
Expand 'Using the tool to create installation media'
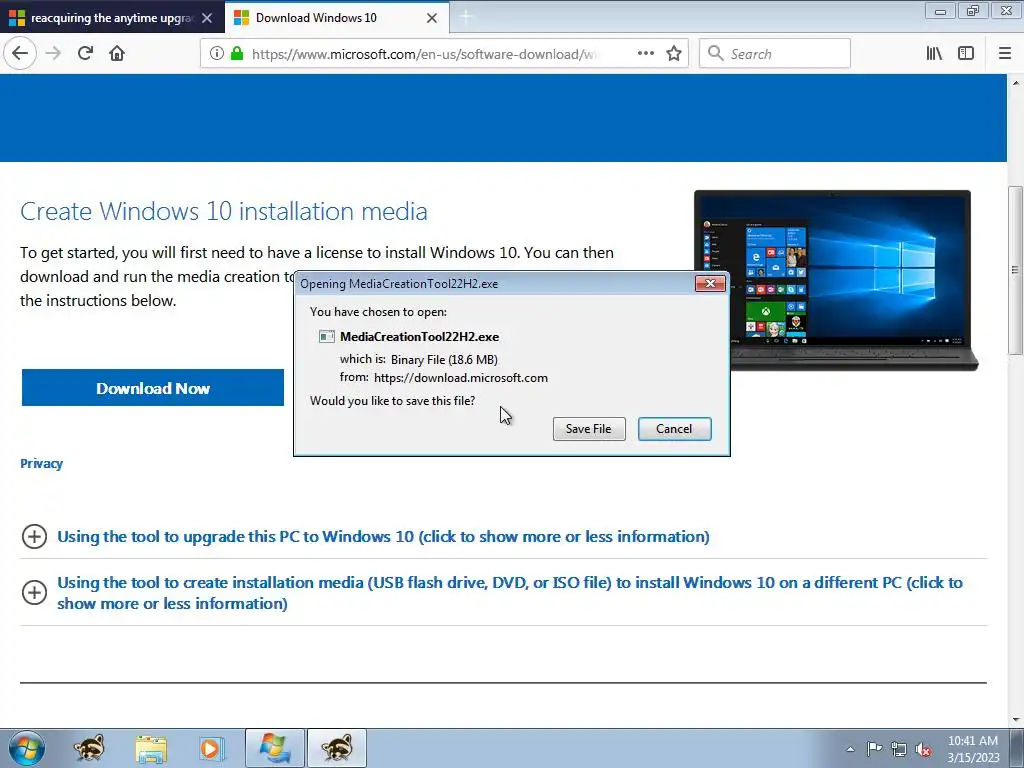coord(509,593)
